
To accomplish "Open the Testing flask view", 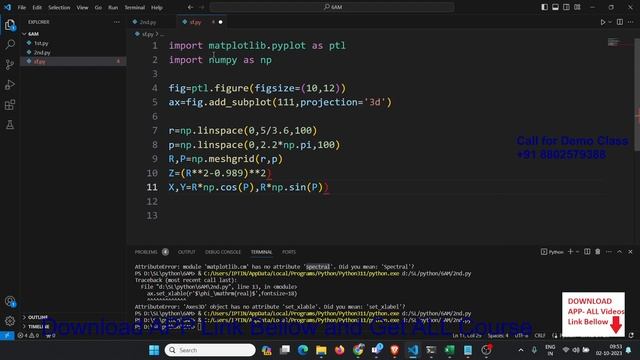I will coord(10,125).
